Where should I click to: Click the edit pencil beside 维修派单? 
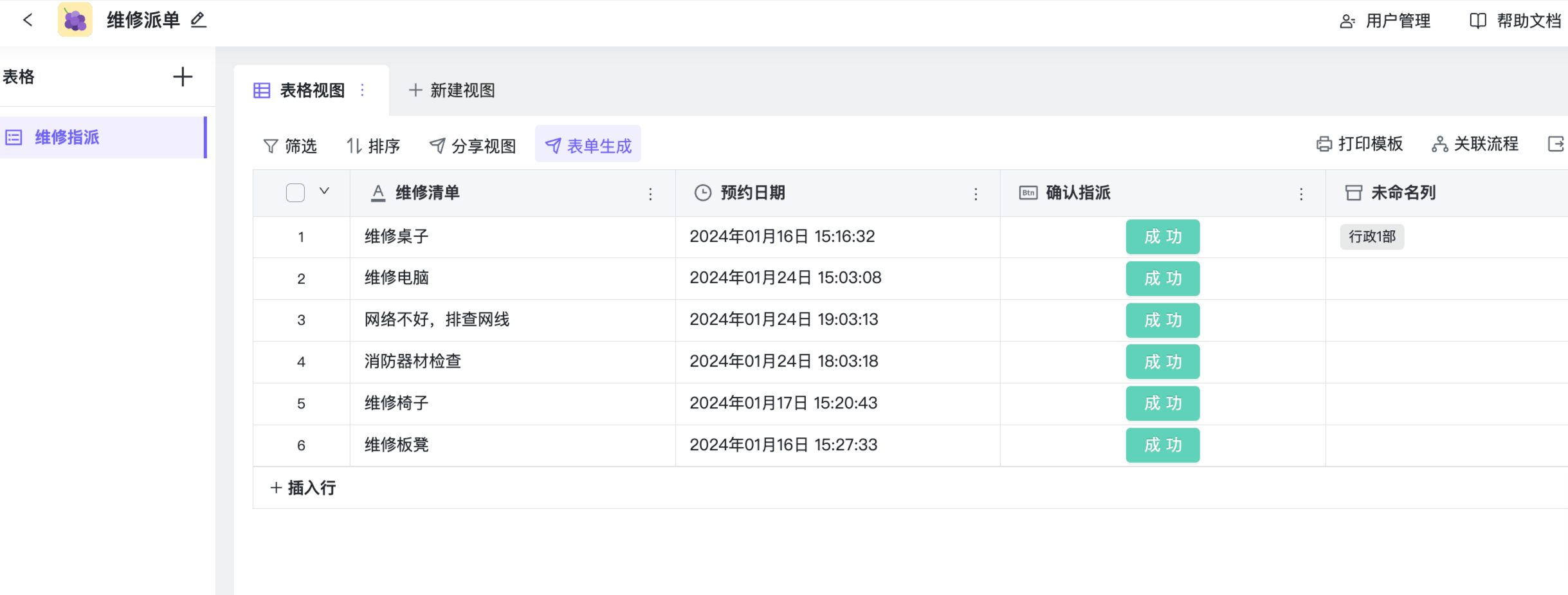(x=199, y=20)
